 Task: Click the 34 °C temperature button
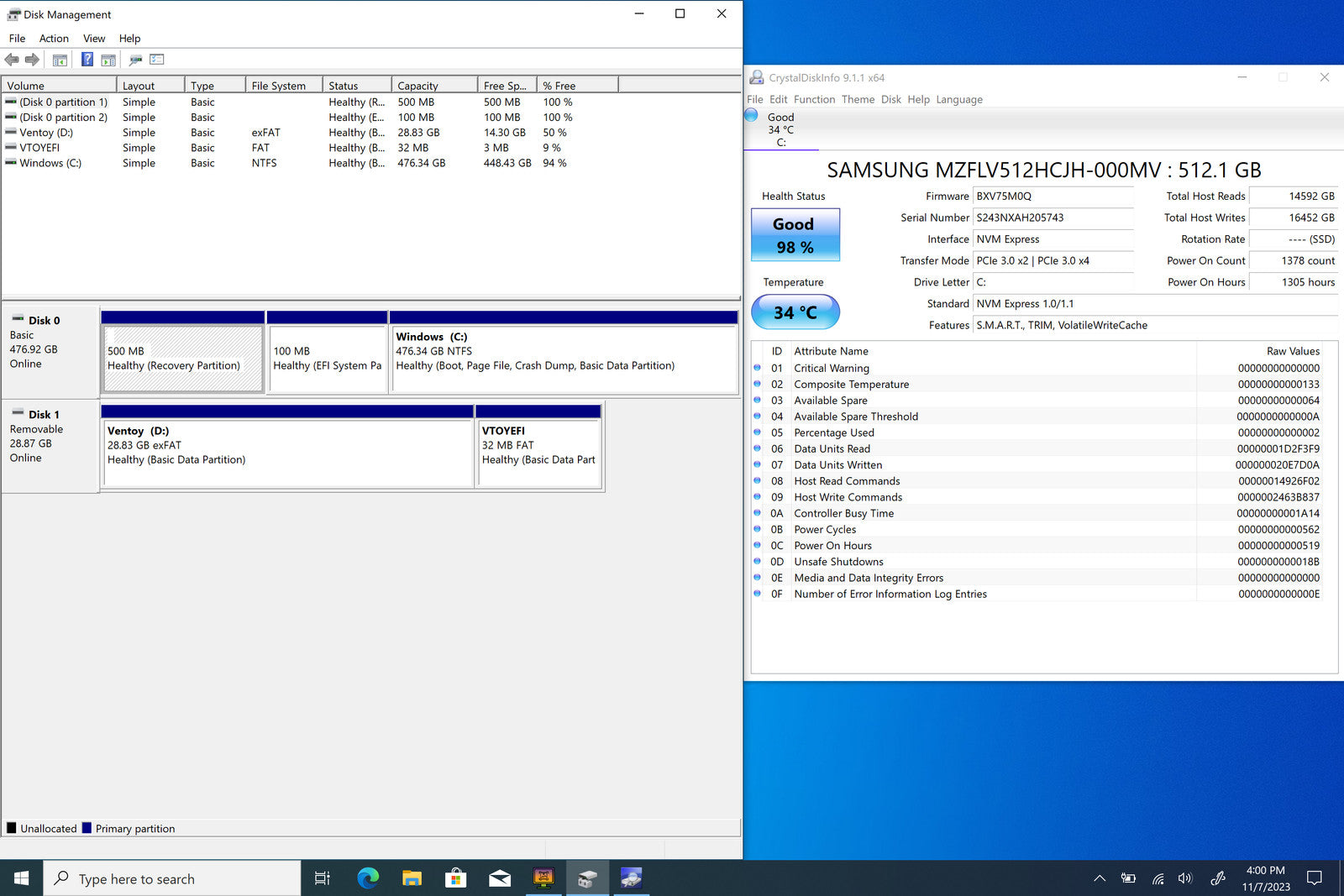point(795,312)
